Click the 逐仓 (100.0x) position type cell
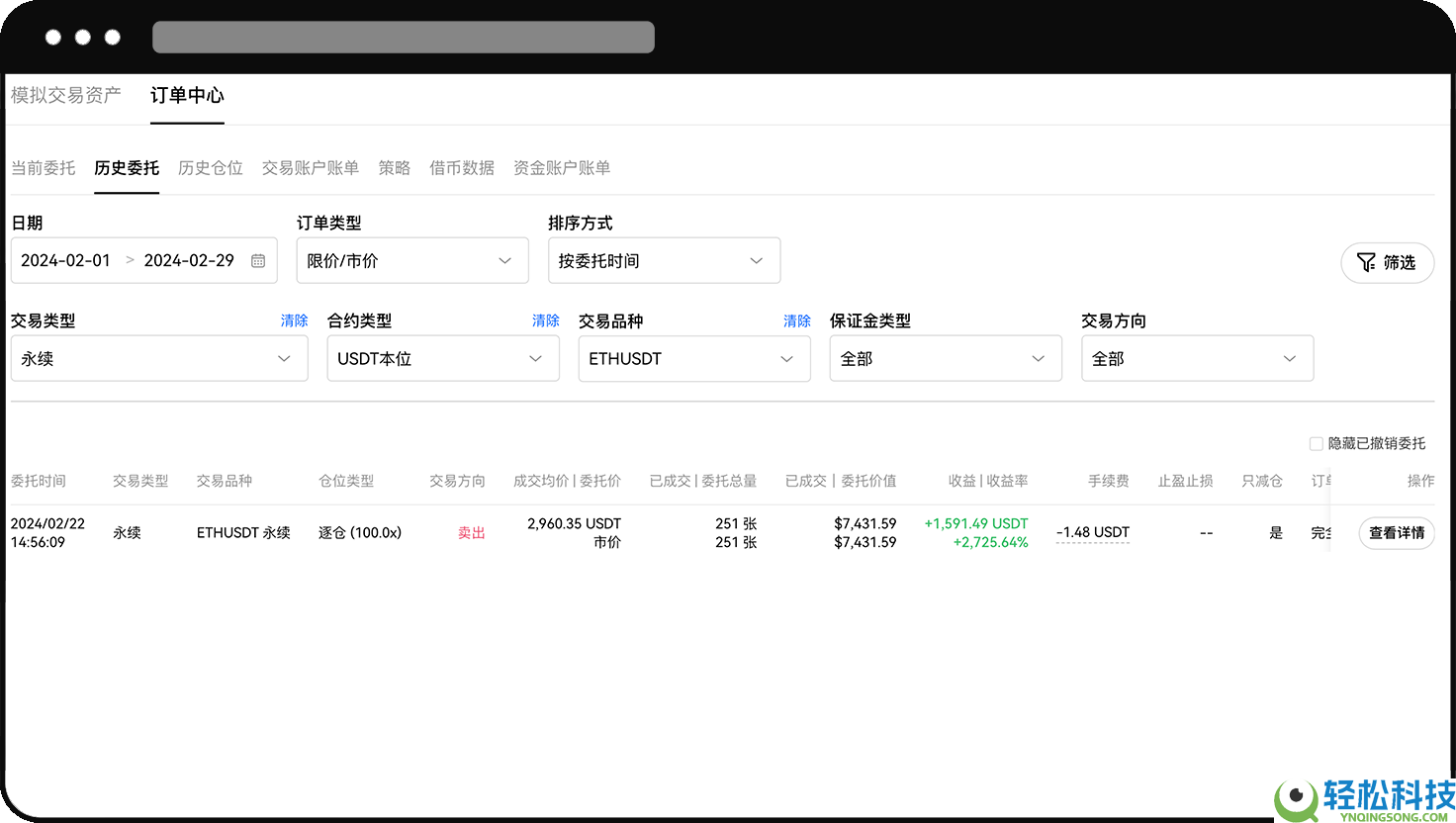1456x823 pixels. (360, 532)
